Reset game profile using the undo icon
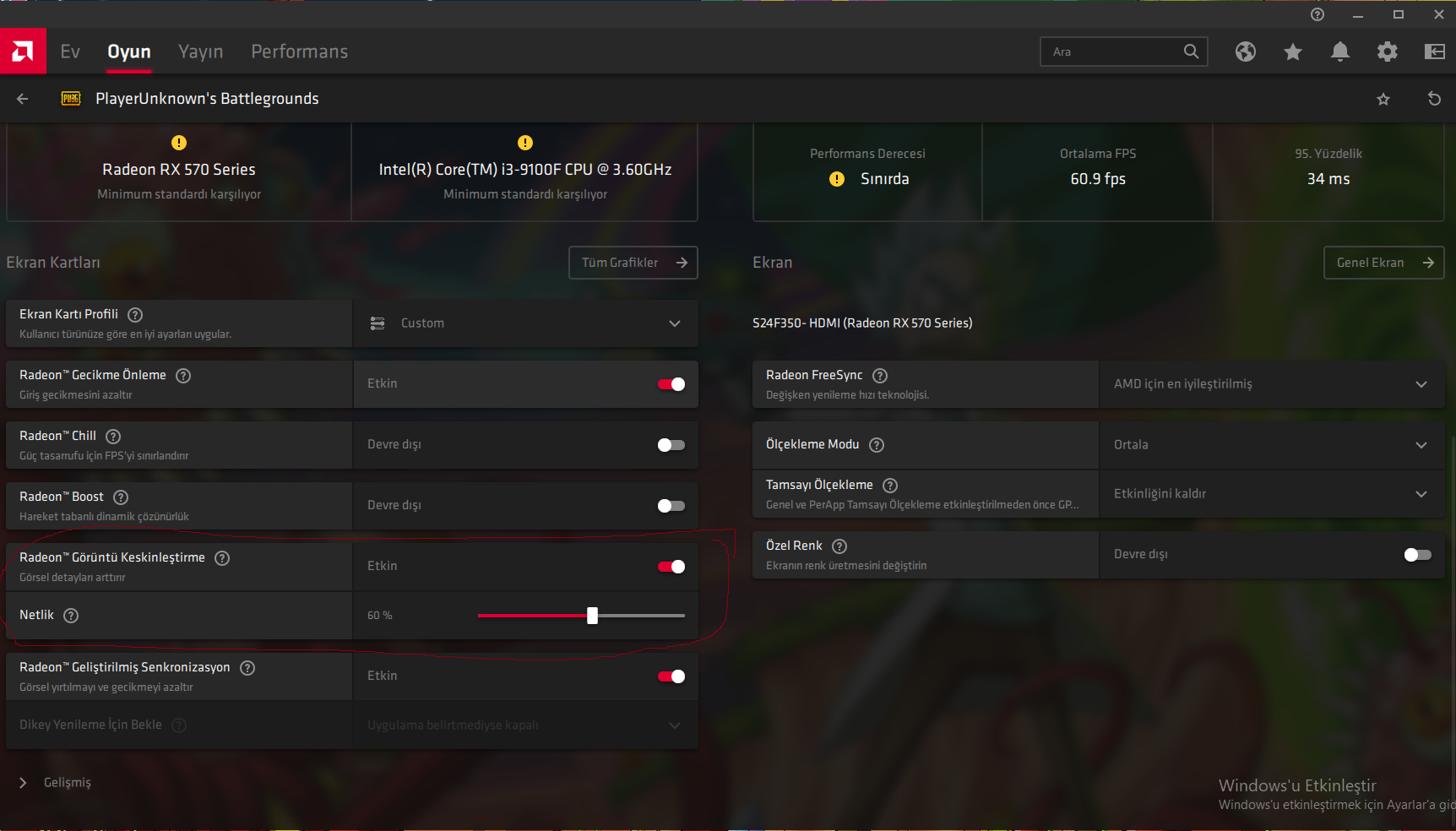This screenshot has width=1456, height=831. pyautogui.click(x=1434, y=99)
